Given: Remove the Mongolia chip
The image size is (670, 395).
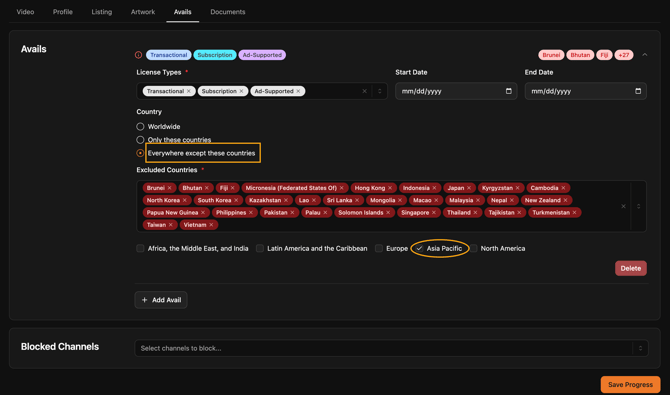Looking at the screenshot, I should tap(400, 200).
